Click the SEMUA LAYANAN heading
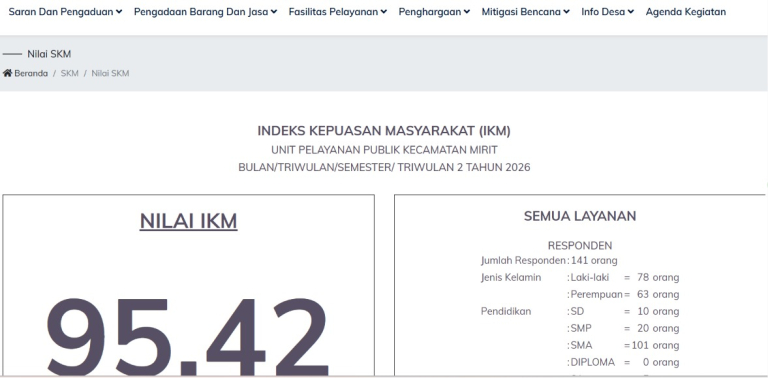The image size is (768, 378). [x=580, y=216]
